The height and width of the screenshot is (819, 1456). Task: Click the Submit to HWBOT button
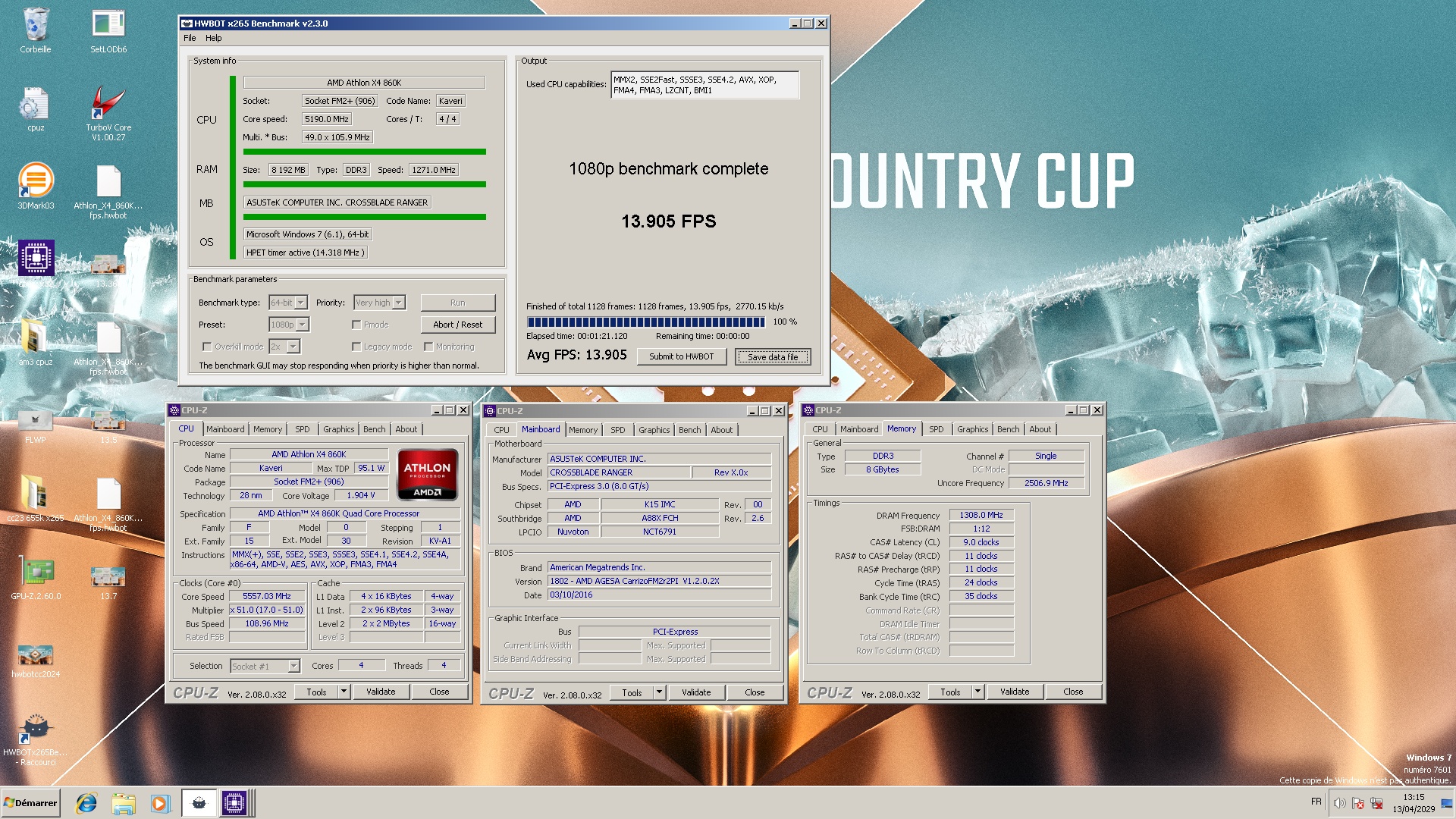(681, 356)
